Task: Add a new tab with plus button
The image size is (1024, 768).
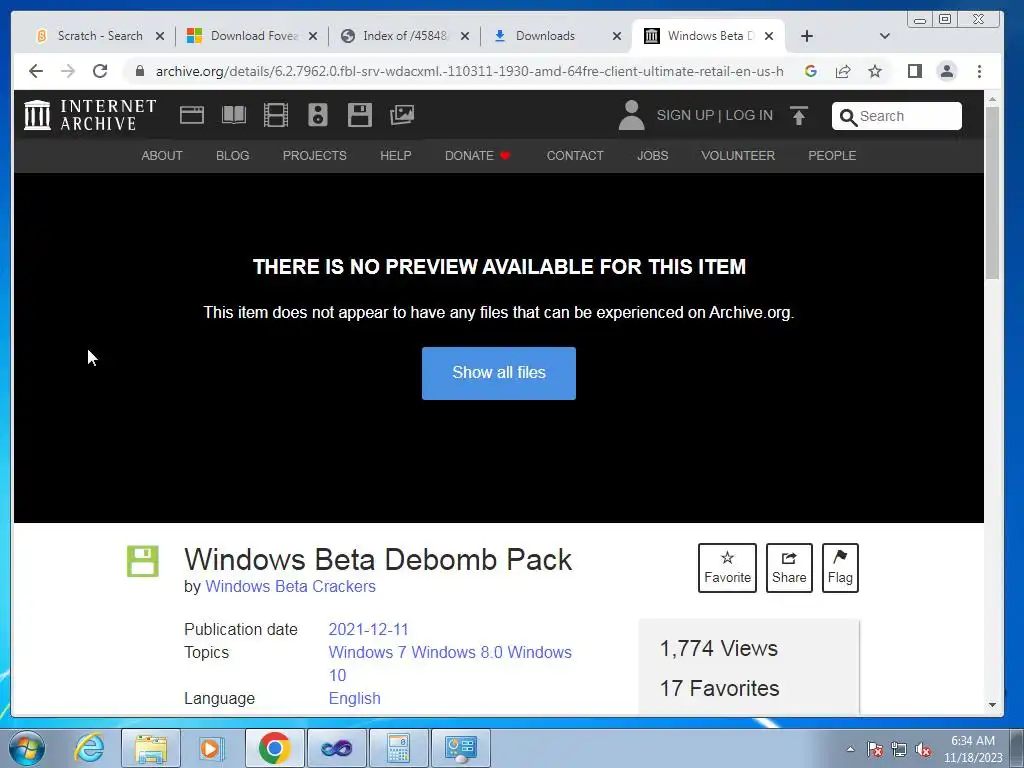Action: coord(807,36)
